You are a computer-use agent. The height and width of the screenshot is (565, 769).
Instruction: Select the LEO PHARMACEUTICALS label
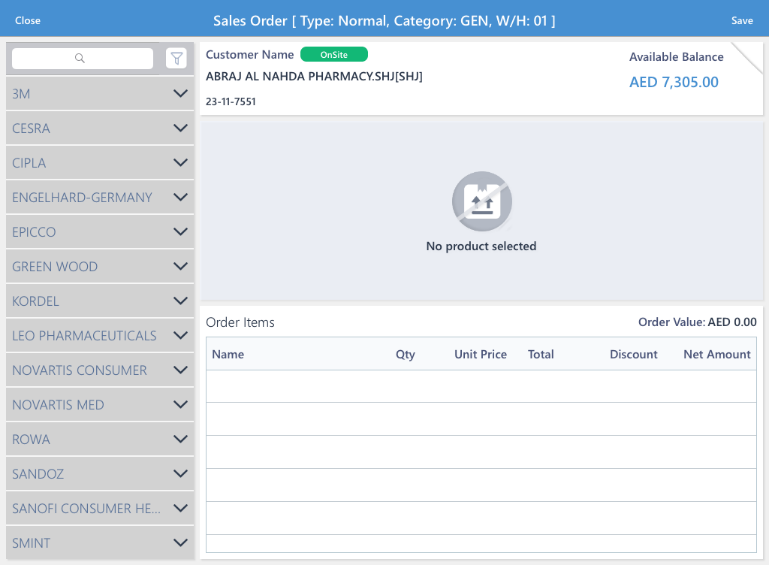(x=84, y=336)
